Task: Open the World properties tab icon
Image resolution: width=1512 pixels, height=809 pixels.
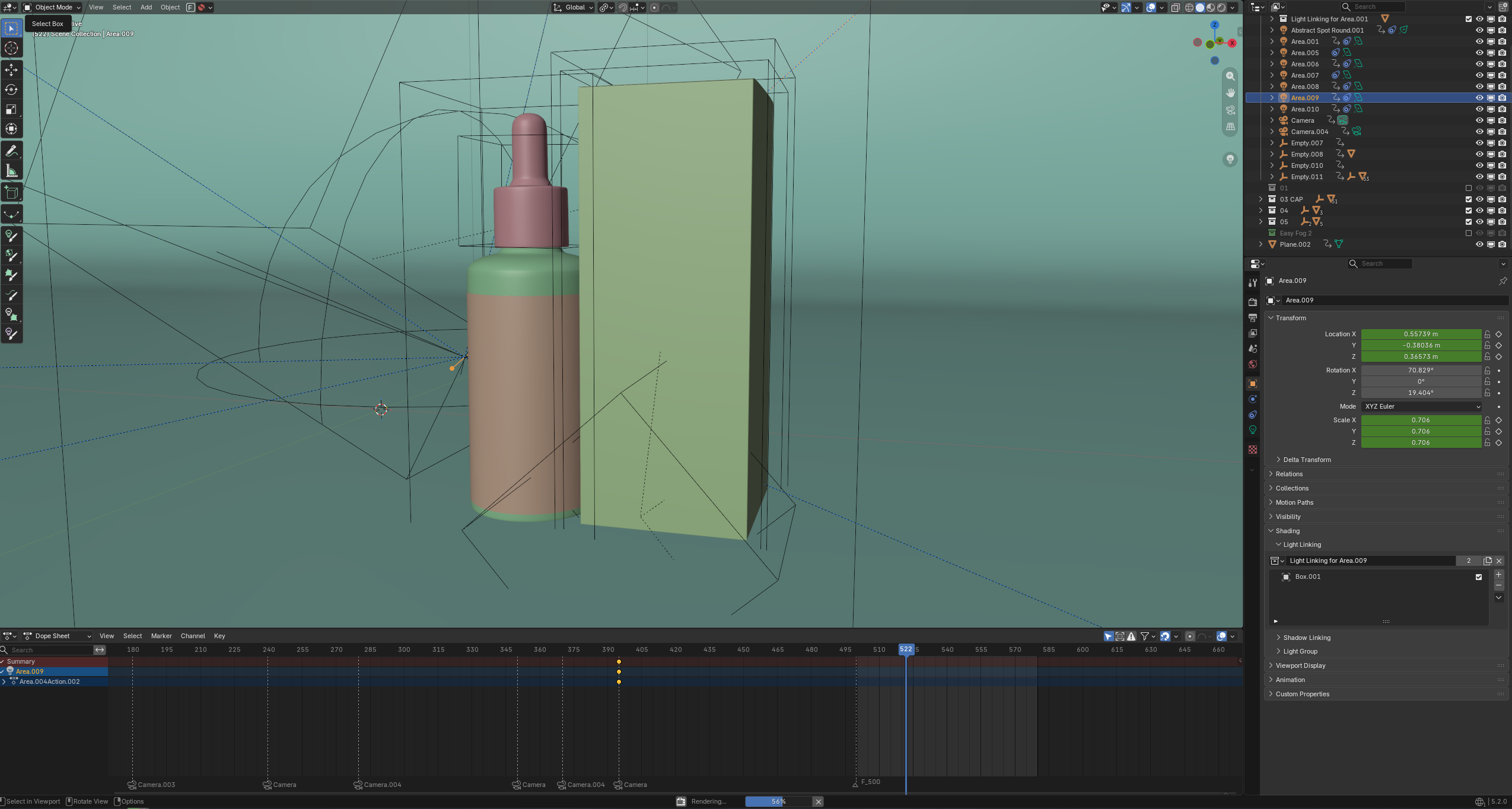Action: tap(1252, 364)
